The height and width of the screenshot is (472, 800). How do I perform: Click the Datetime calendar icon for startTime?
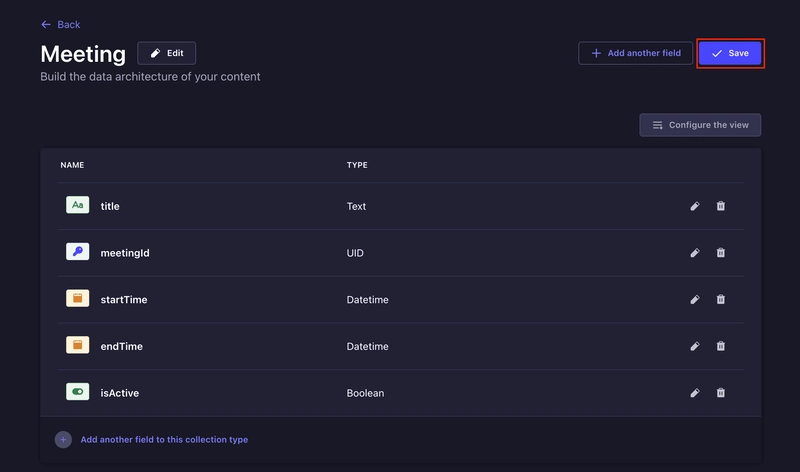(x=78, y=298)
